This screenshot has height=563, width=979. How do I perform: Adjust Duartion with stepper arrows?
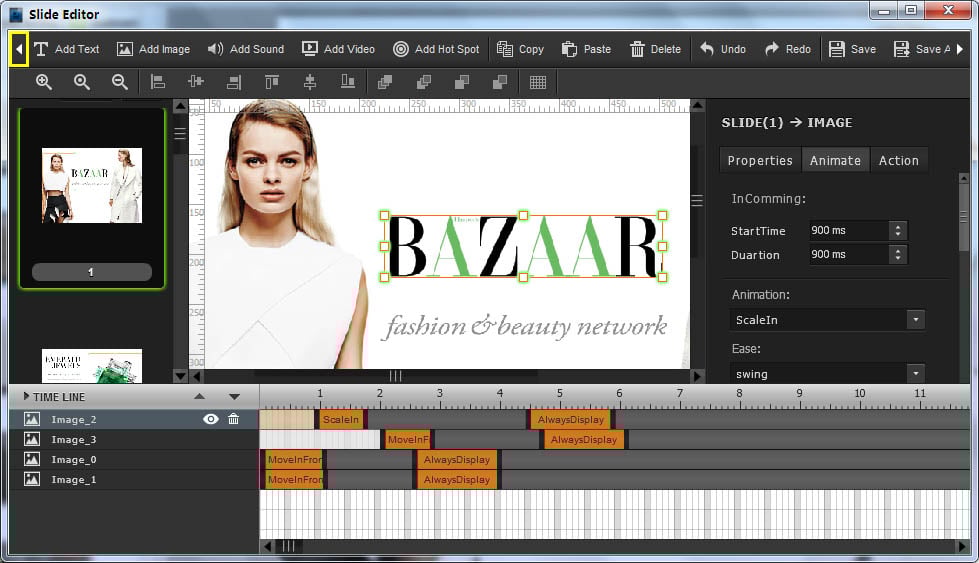[x=898, y=255]
